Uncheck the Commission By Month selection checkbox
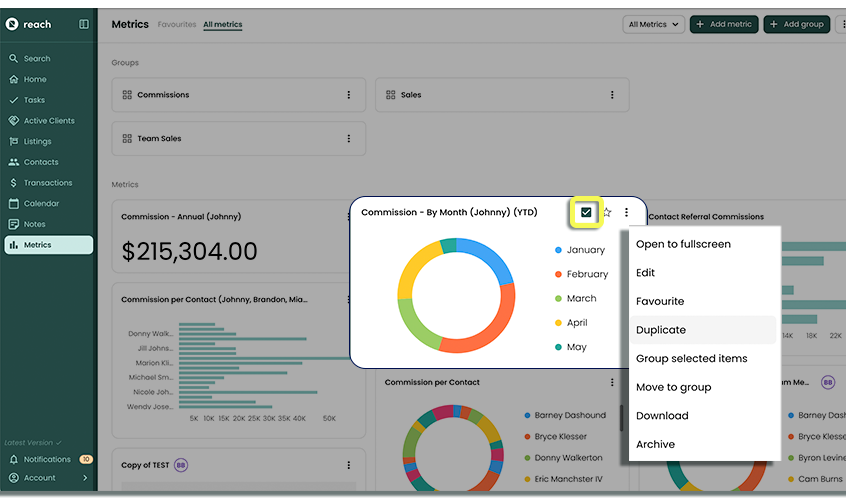Image resolution: width=846 pixels, height=500 pixels. [x=586, y=212]
